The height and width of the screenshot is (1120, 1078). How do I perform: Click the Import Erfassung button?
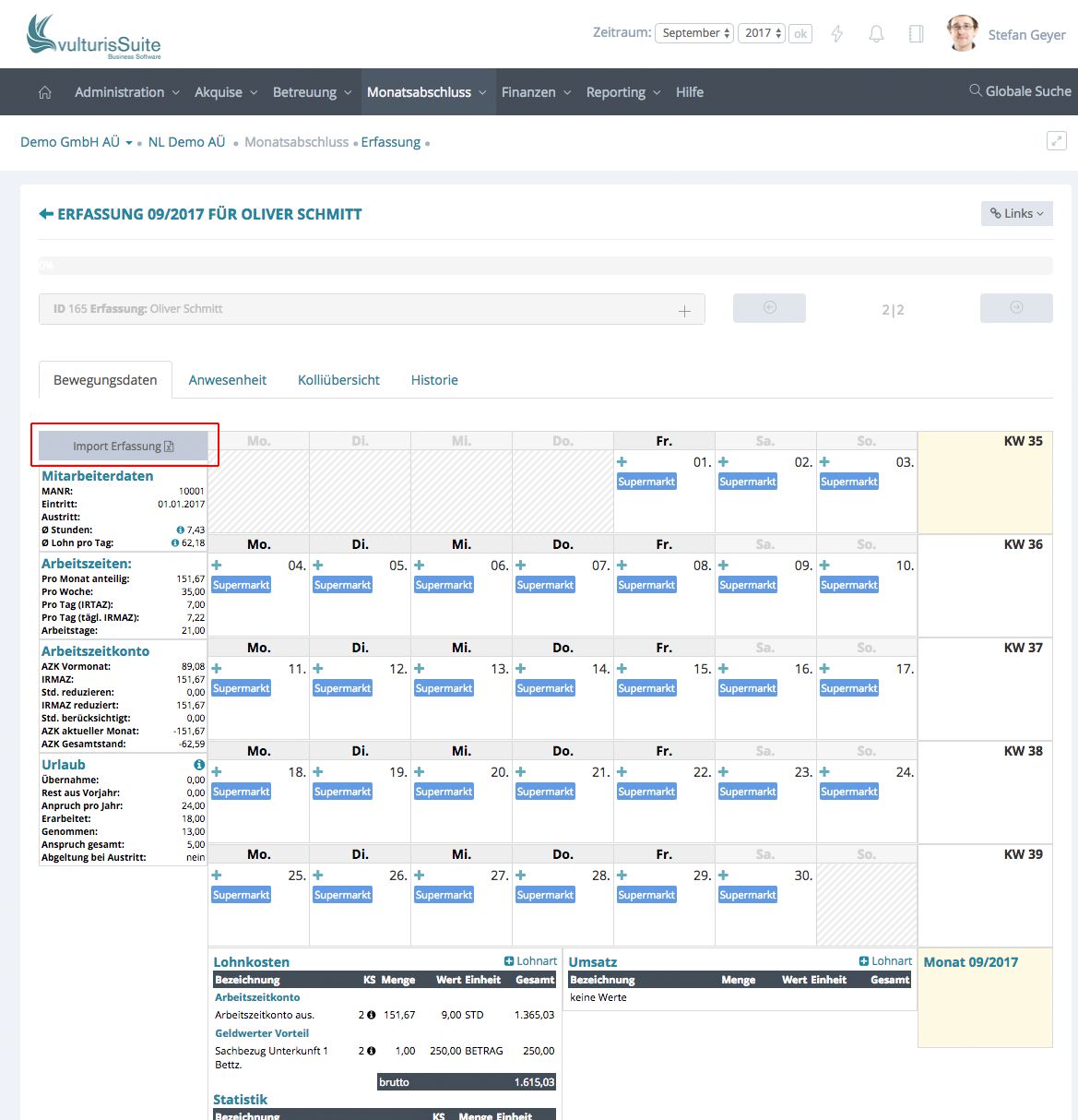point(124,447)
